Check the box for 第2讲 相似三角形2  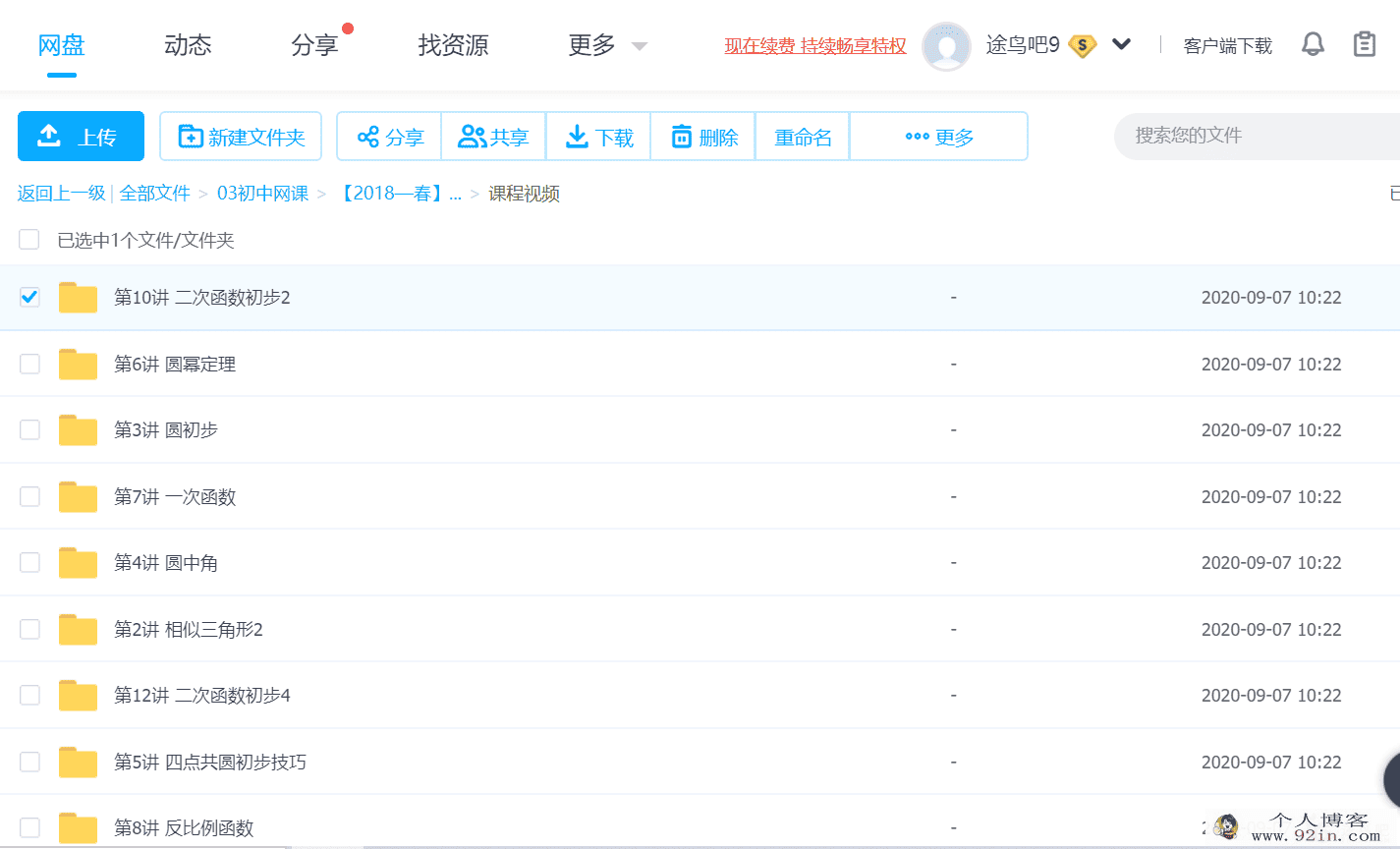29,629
